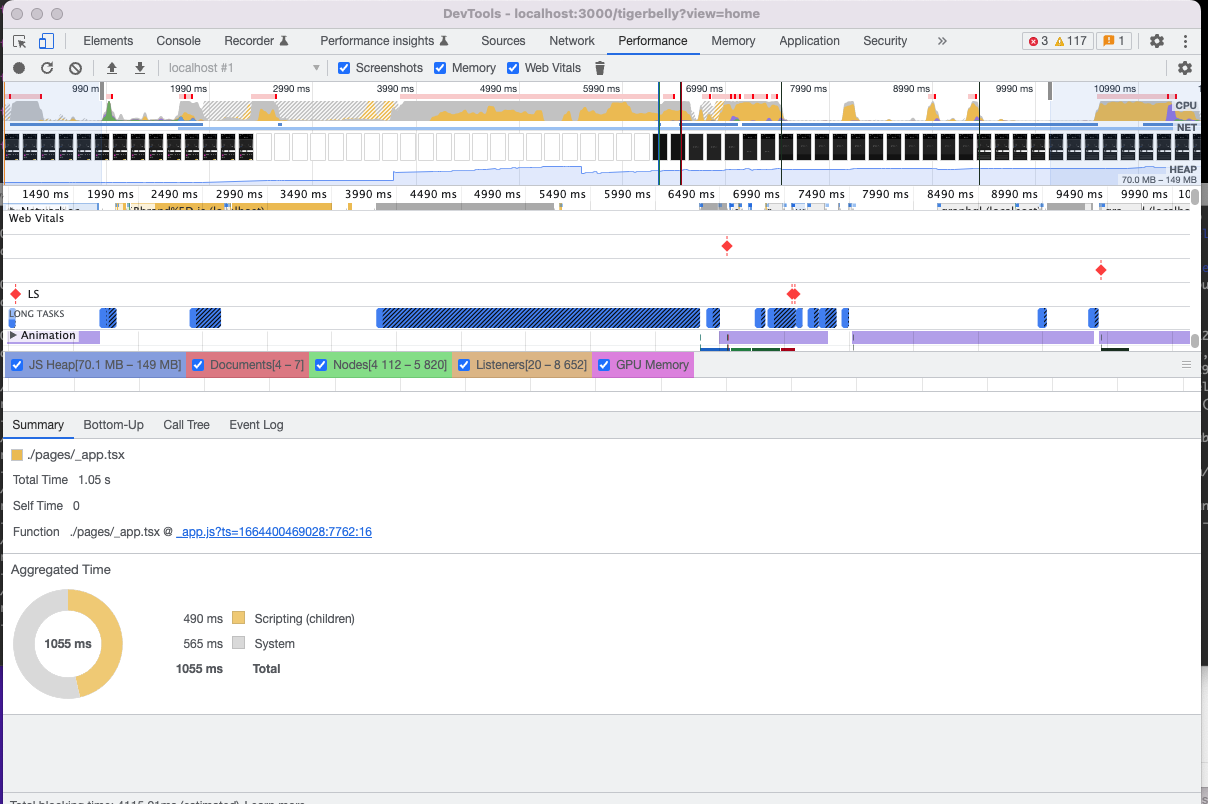Click the memory pane drag-handle menu icon
1208x804 pixels.
[x=1187, y=365]
